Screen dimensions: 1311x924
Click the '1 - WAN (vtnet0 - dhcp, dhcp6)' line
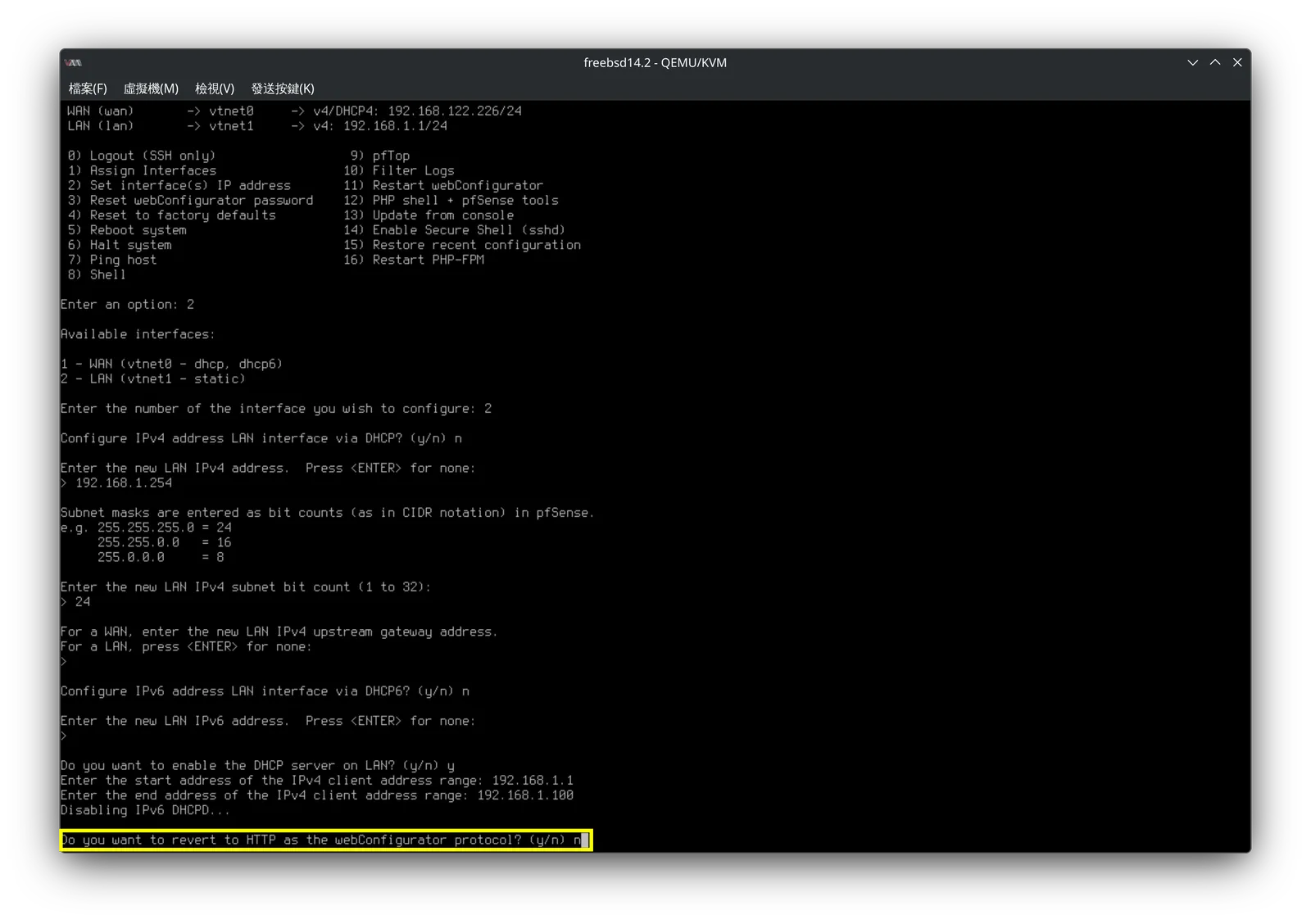171,364
